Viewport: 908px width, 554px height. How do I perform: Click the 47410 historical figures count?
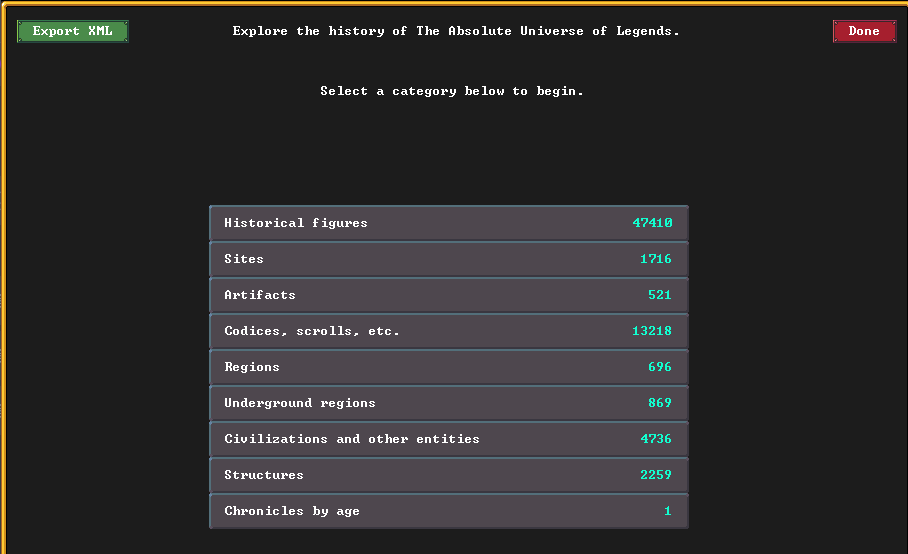pyautogui.click(x=652, y=223)
